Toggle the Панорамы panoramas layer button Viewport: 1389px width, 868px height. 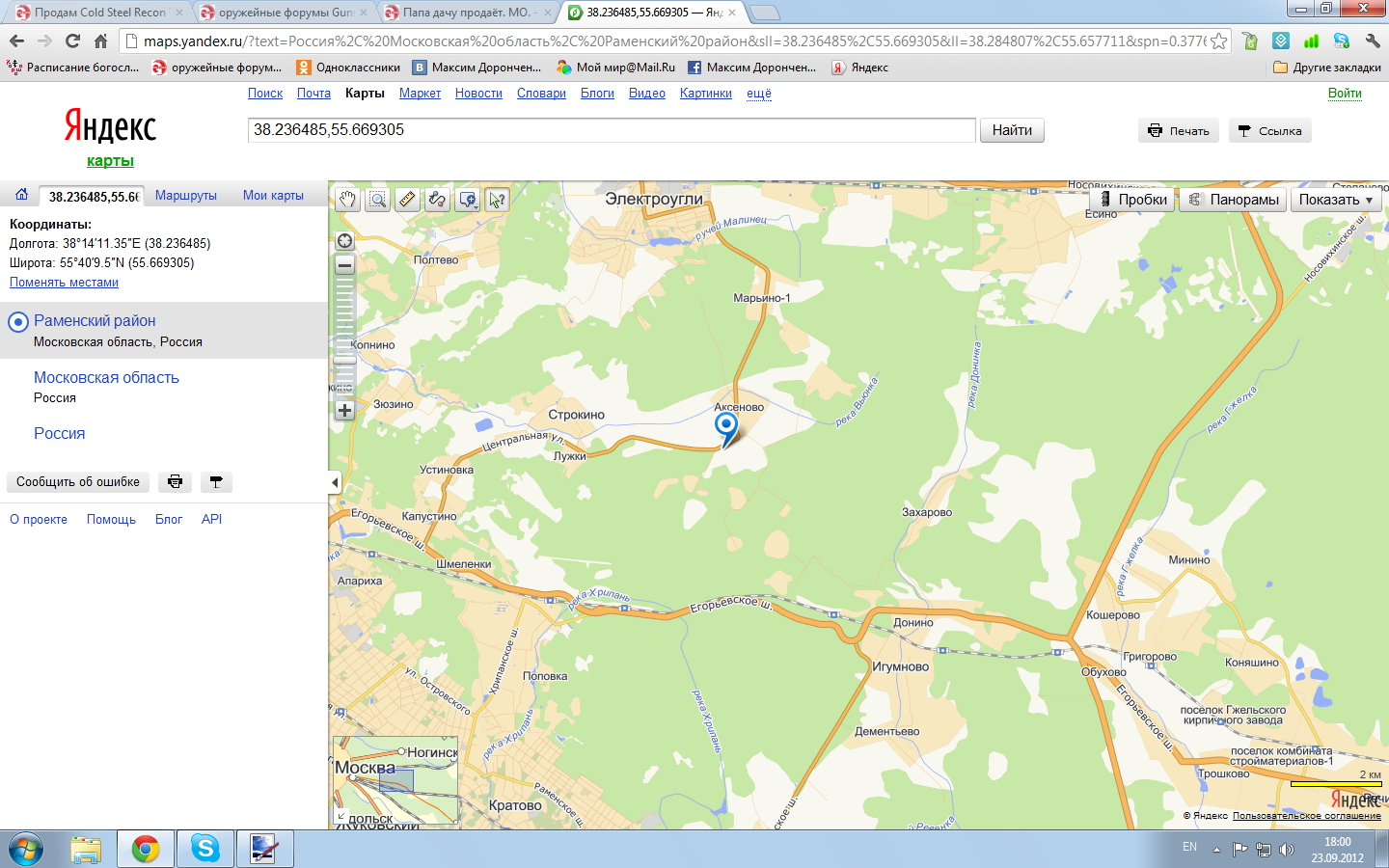(1233, 200)
